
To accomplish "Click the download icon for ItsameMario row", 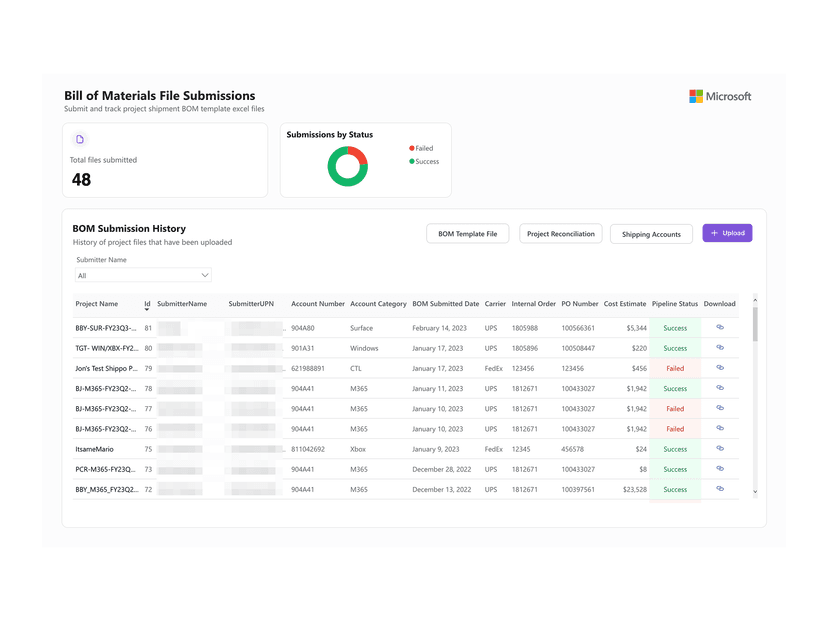I will [718, 448].
